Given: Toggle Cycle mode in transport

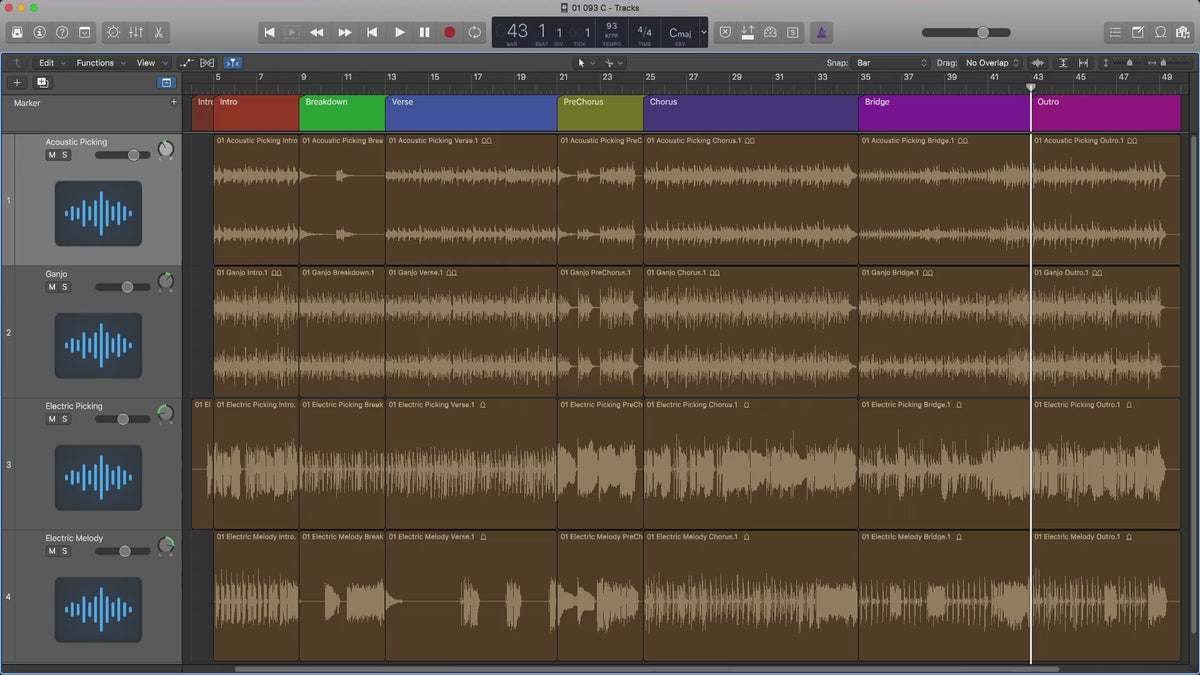Looking at the screenshot, I should pyautogui.click(x=474, y=32).
